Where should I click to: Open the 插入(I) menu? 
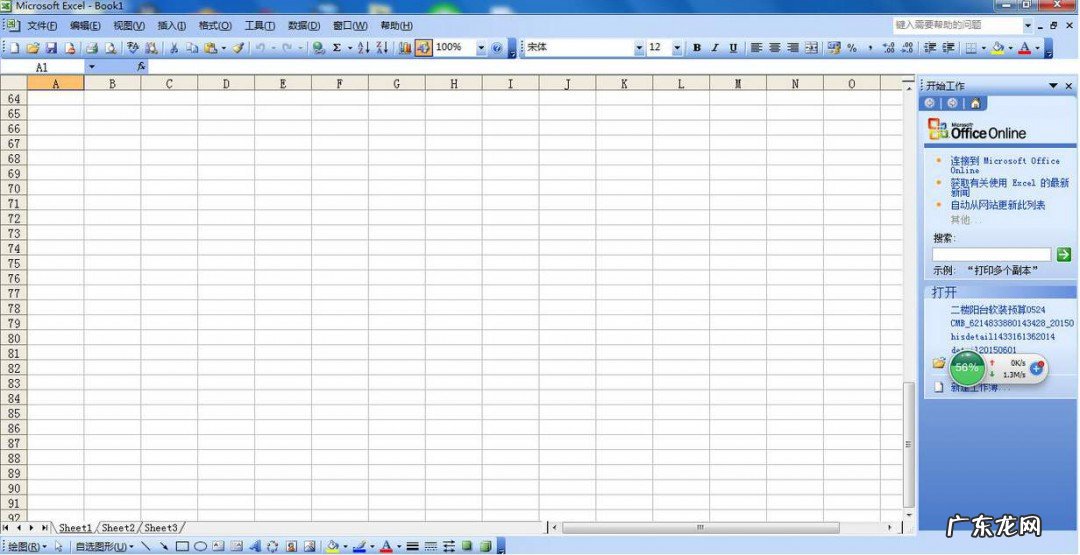click(x=172, y=25)
